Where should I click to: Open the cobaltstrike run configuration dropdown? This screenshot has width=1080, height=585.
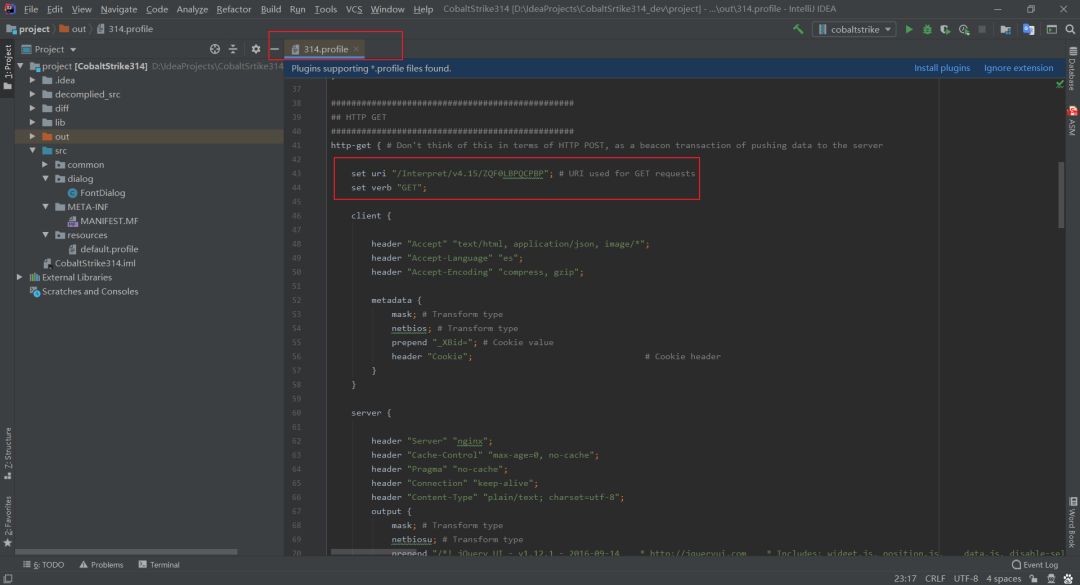[854, 29]
